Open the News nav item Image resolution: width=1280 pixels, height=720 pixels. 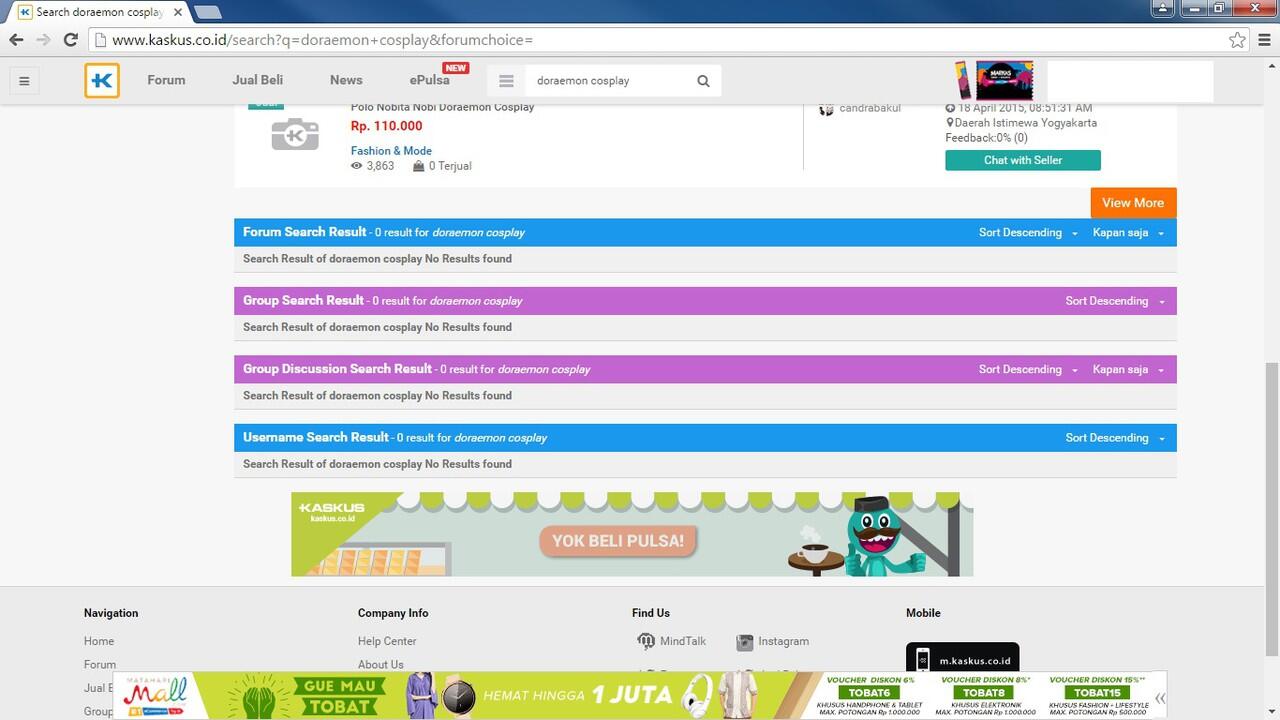346,80
